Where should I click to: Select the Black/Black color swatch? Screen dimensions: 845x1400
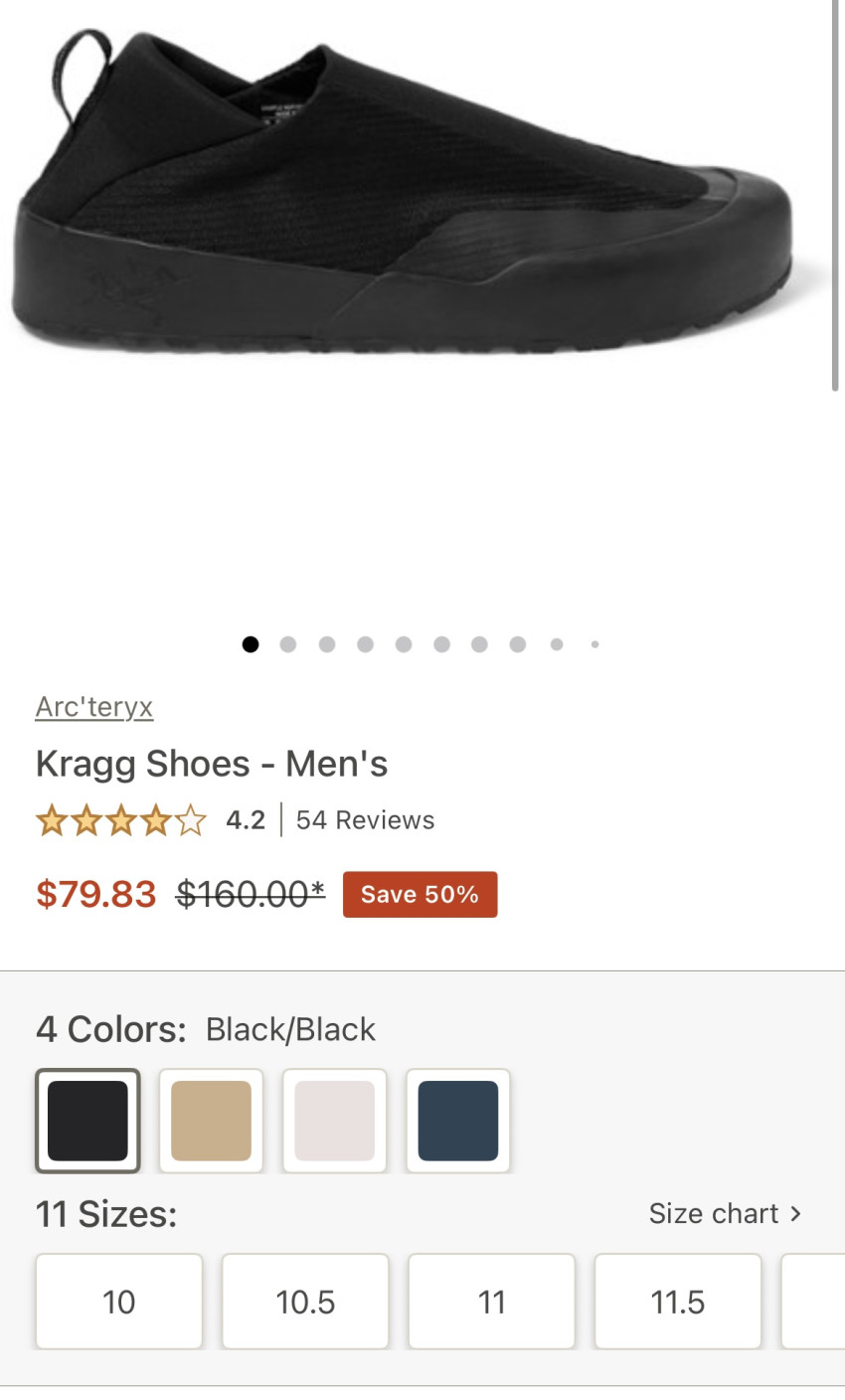coord(87,1121)
